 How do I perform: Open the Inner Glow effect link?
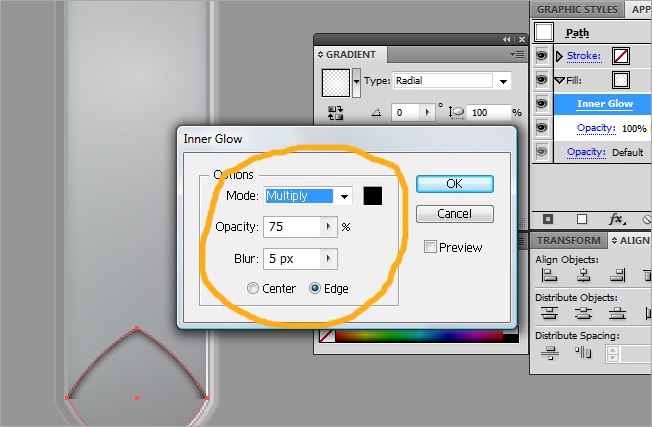point(605,104)
